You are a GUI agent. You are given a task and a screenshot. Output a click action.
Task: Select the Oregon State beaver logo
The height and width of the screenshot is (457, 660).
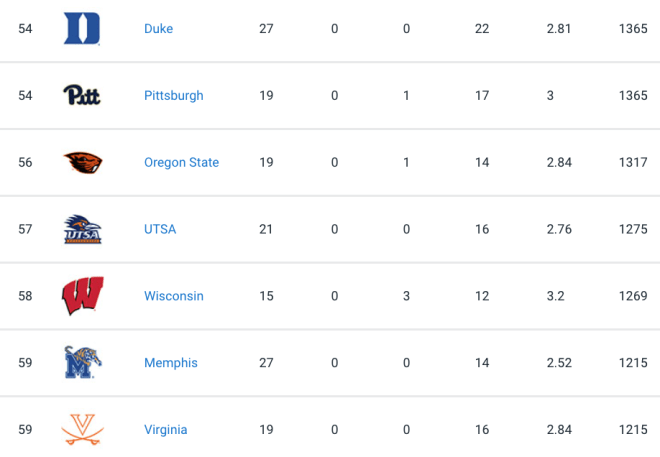tap(83, 162)
